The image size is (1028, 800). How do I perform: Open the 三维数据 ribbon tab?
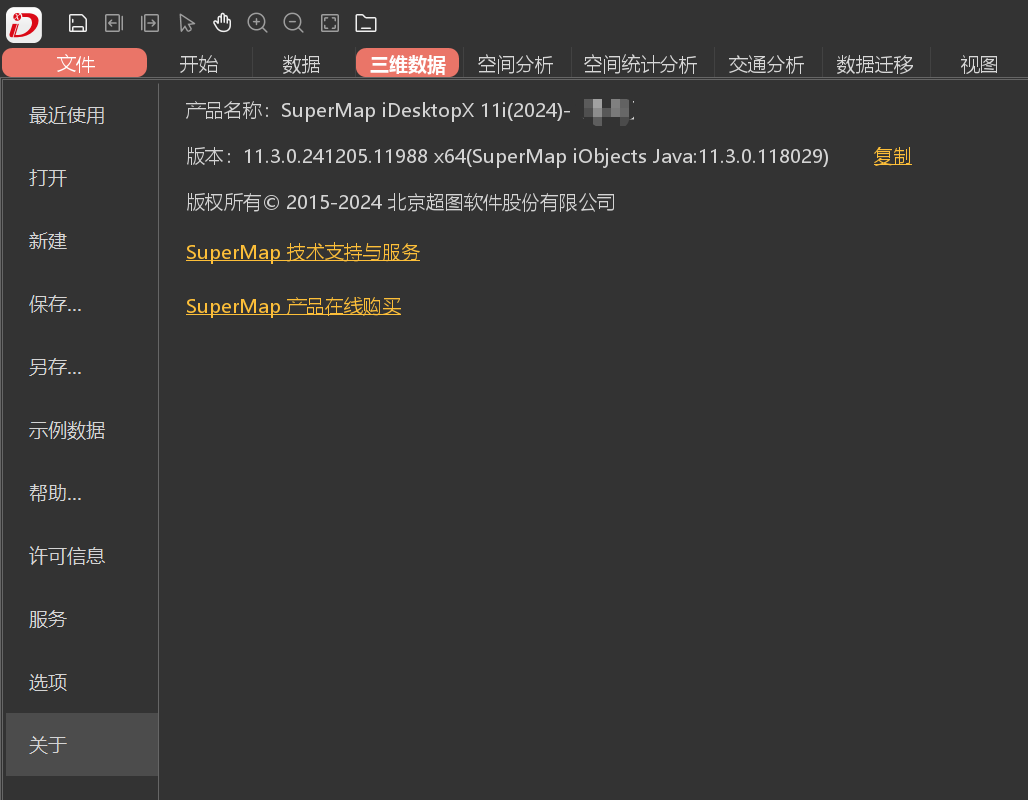coord(408,65)
